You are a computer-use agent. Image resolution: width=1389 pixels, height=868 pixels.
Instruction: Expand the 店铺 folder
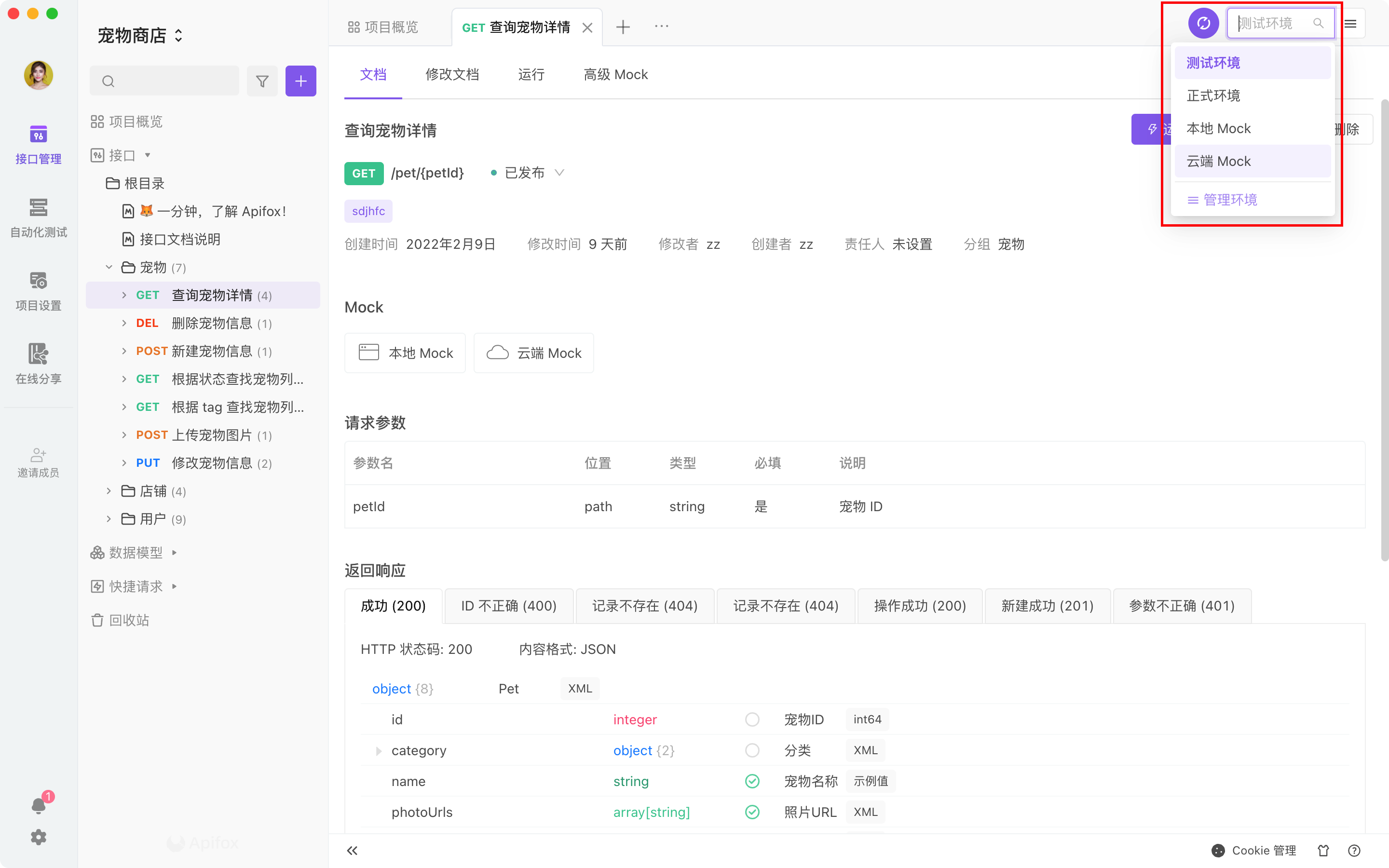click(x=109, y=491)
